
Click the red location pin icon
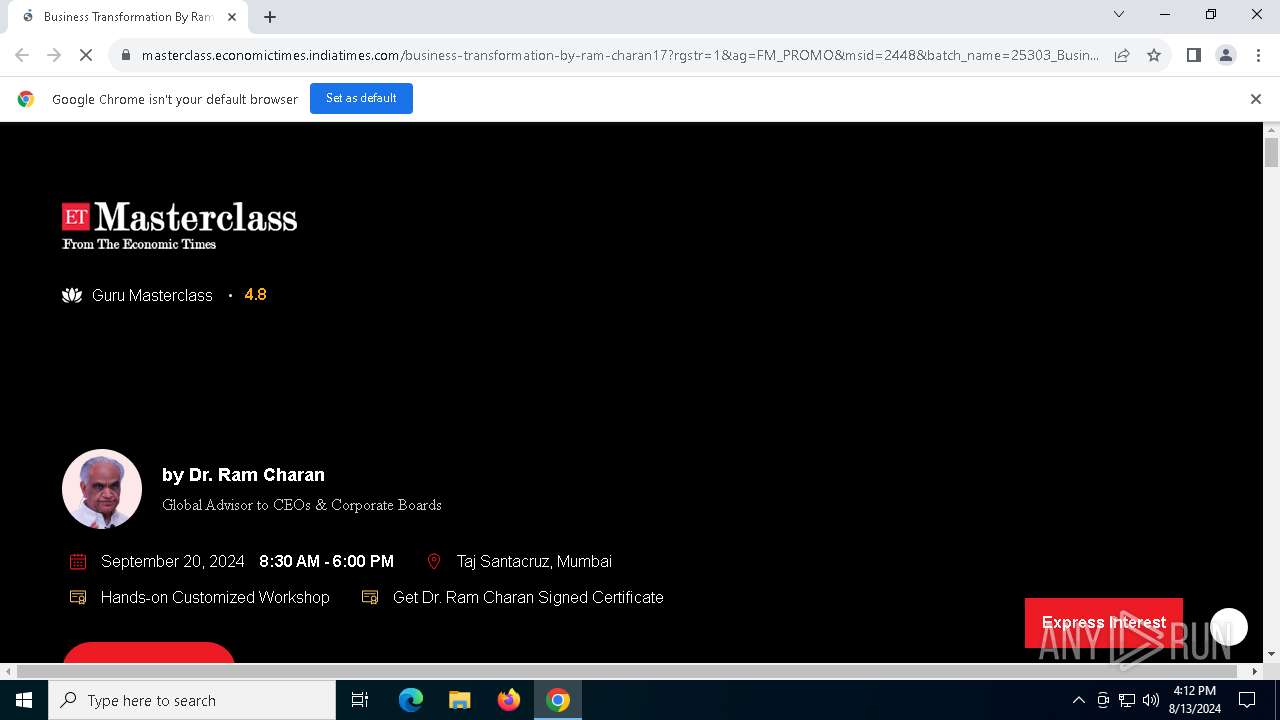pyautogui.click(x=434, y=562)
